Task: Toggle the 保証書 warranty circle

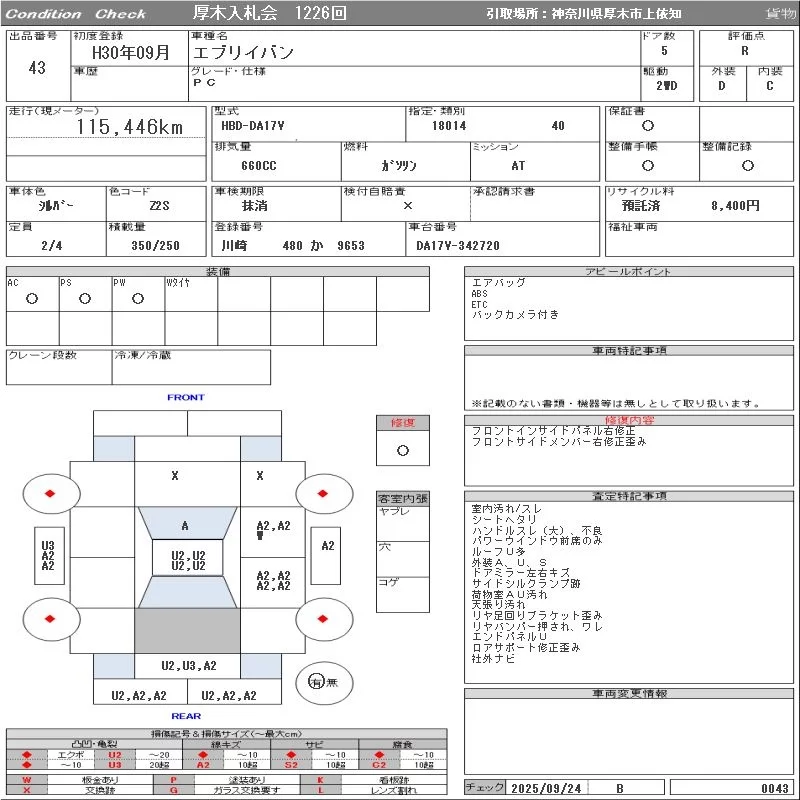Action: [x=648, y=126]
